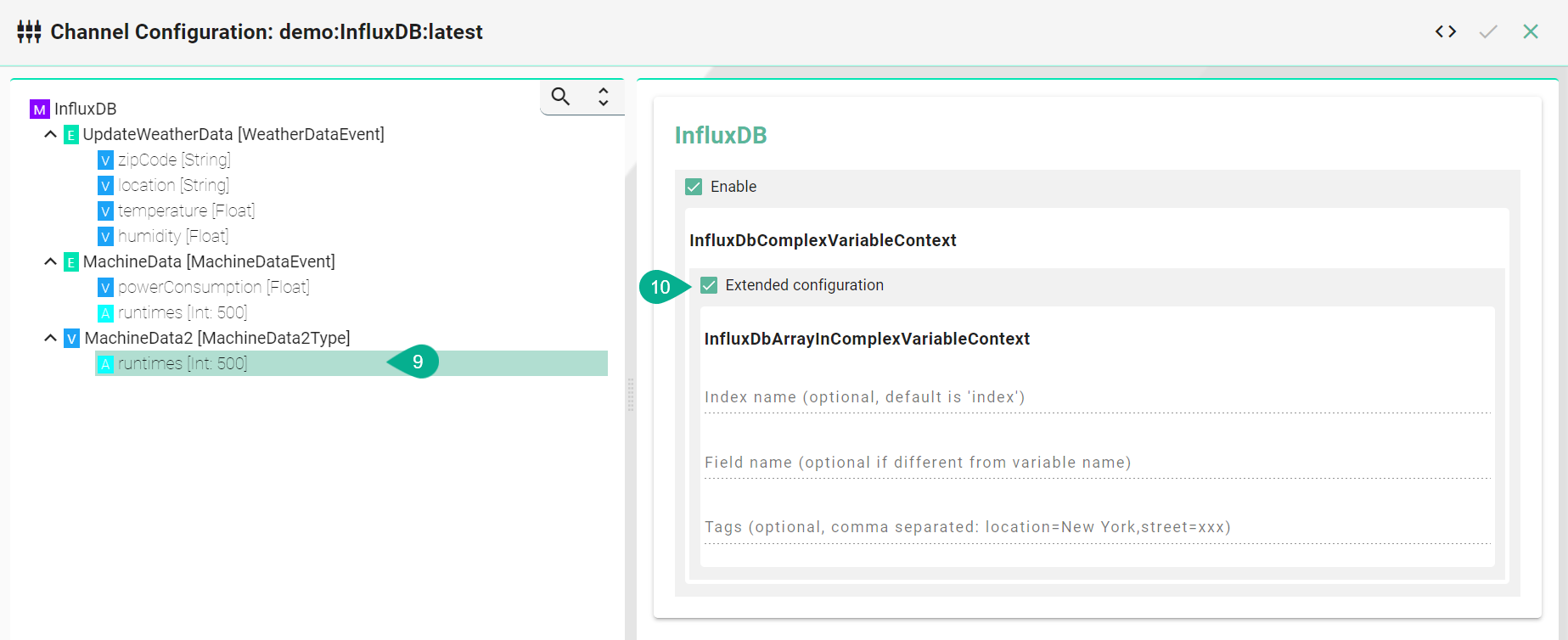This screenshot has height=640, width=1568.
Task: Select the powerConsumption [Float] variable
Action: tap(213, 287)
